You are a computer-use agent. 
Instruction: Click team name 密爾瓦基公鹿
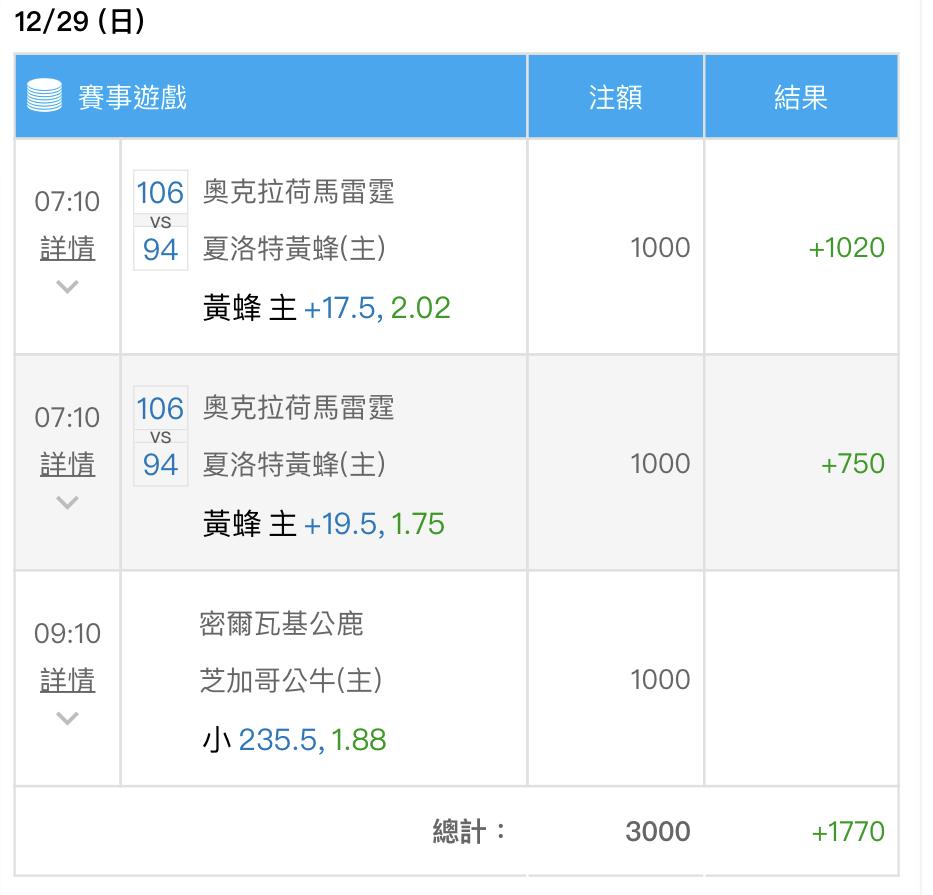[x=281, y=624]
